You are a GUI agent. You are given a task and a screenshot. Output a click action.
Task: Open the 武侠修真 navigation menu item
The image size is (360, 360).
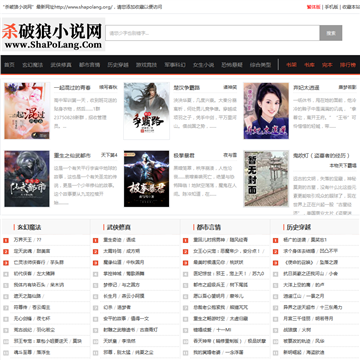[x=61, y=65]
